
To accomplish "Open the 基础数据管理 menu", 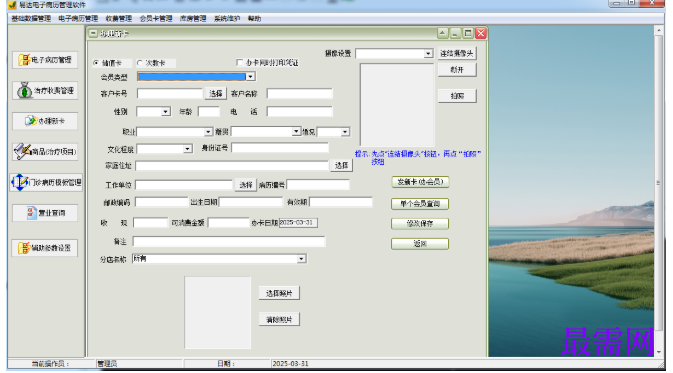I will click(31, 18).
